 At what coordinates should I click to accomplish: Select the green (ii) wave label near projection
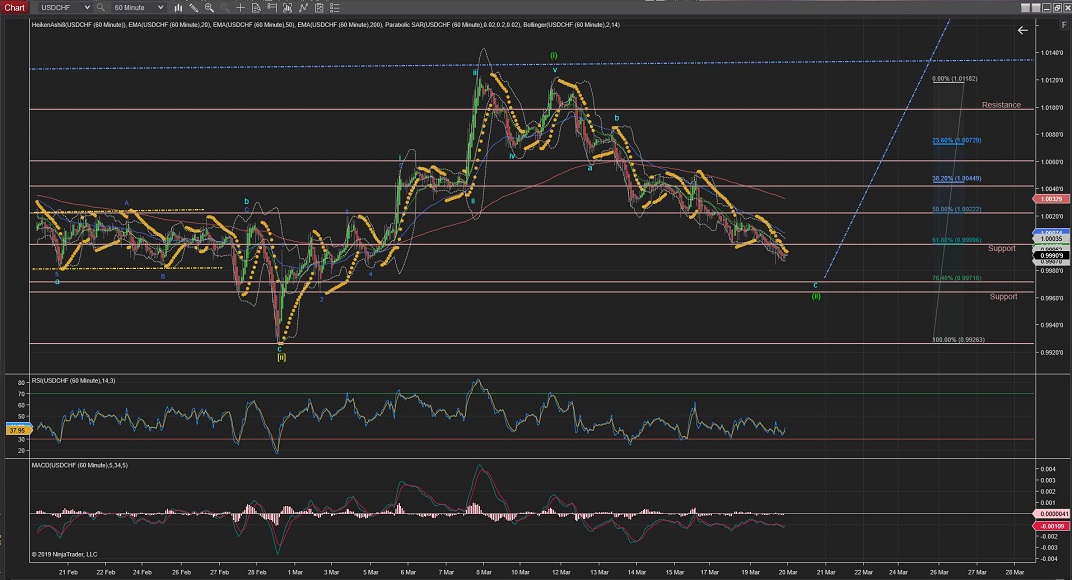tap(816, 296)
